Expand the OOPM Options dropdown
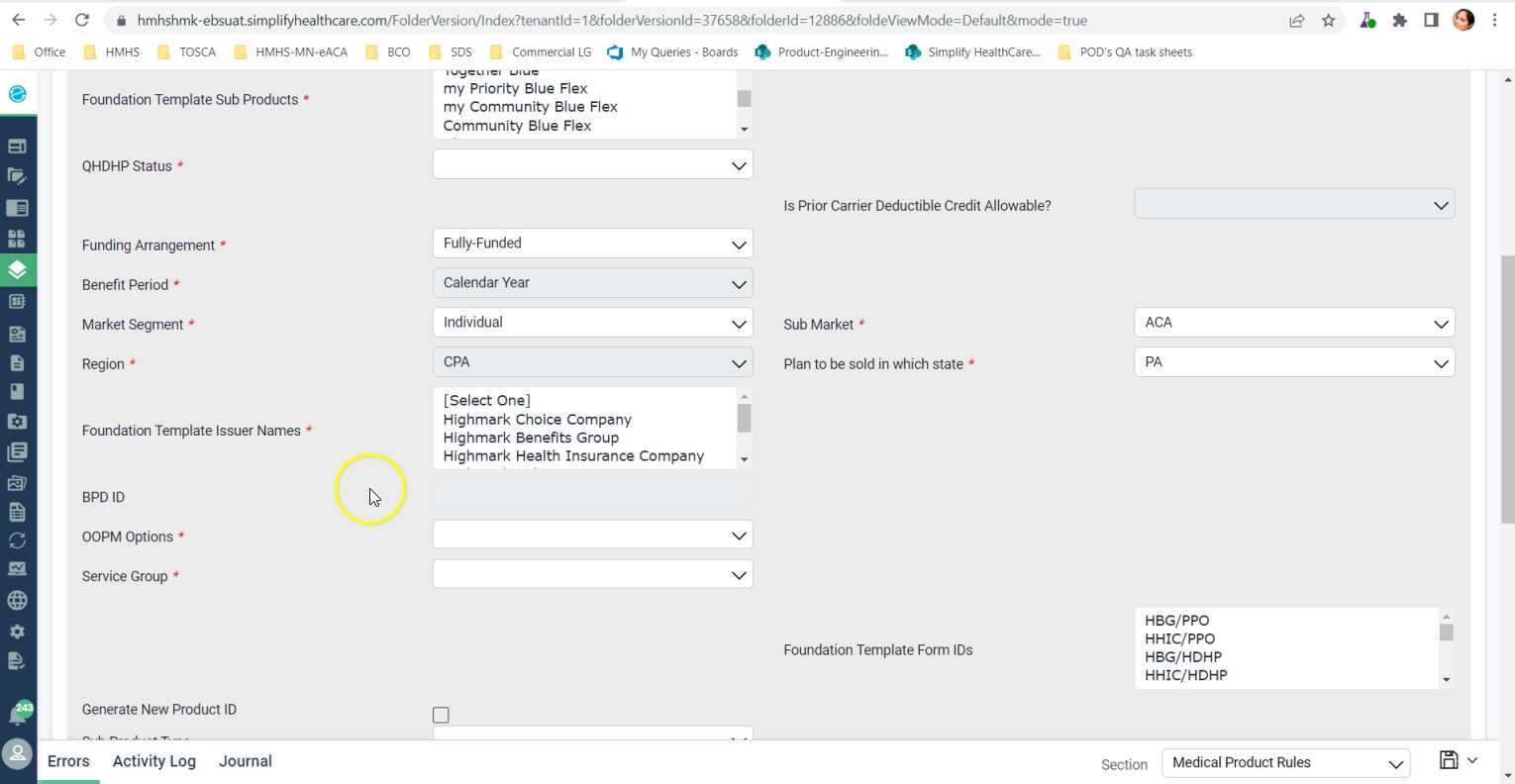The height and width of the screenshot is (784, 1515). [592, 536]
